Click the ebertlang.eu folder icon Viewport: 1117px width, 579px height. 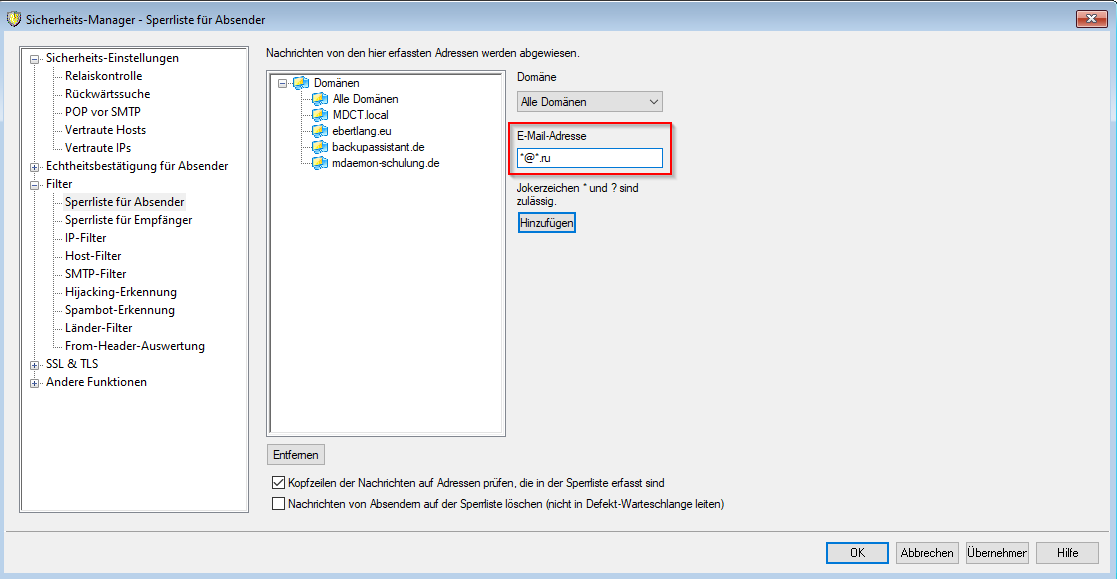[x=320, y=131]
